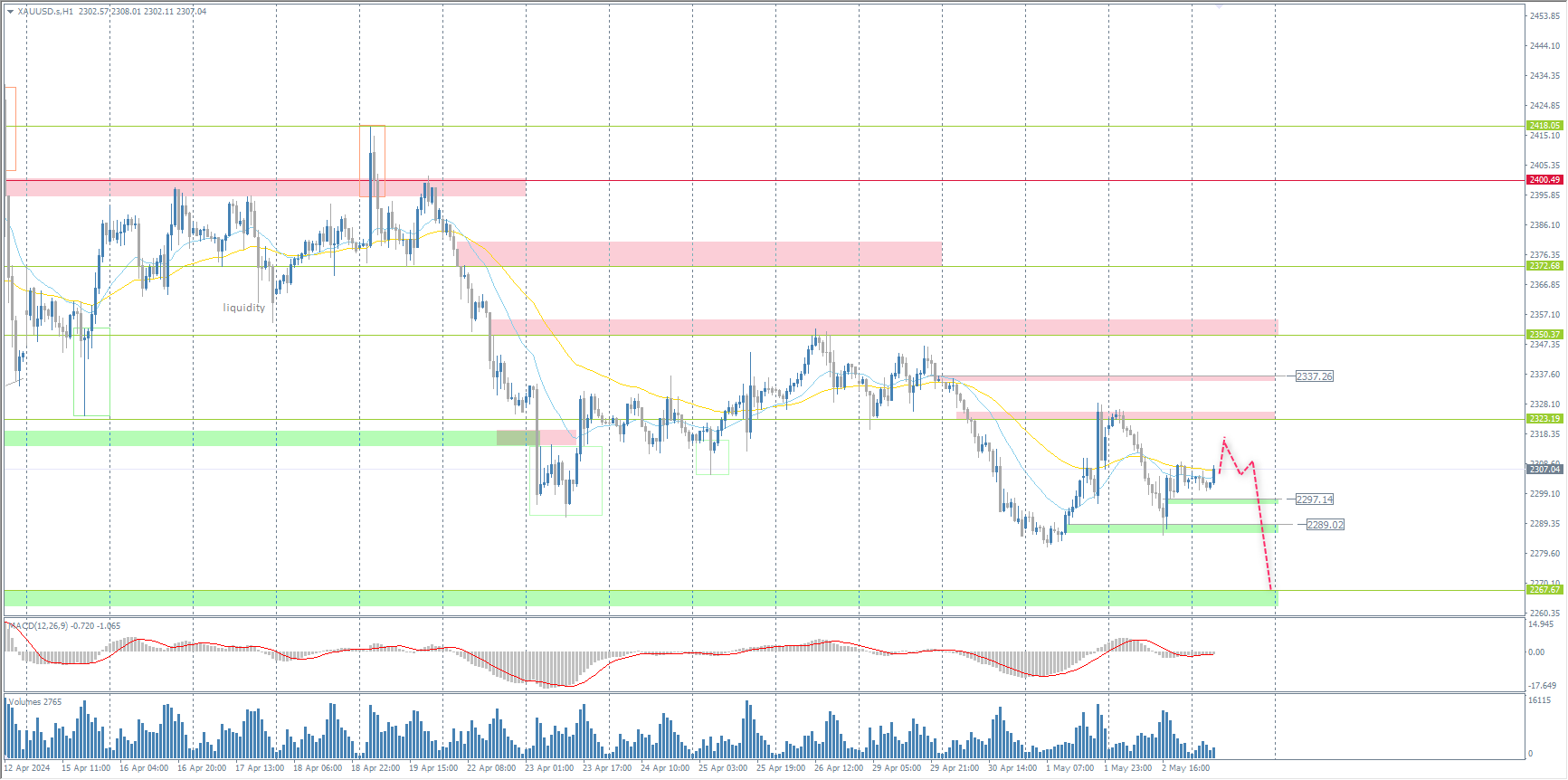Screen dimensions: 1568x780
Task: Open the chart symbol dropdown arrow beside XAUUSD.s,H1
Action: (10, 12)
